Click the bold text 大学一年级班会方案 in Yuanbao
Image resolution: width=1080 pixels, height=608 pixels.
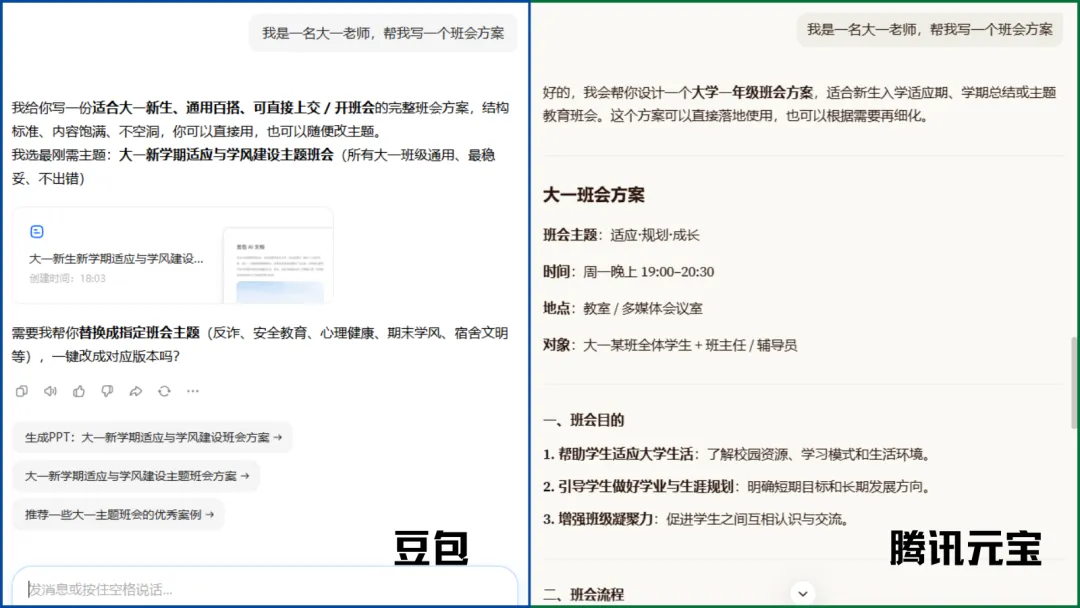(752, 92)
